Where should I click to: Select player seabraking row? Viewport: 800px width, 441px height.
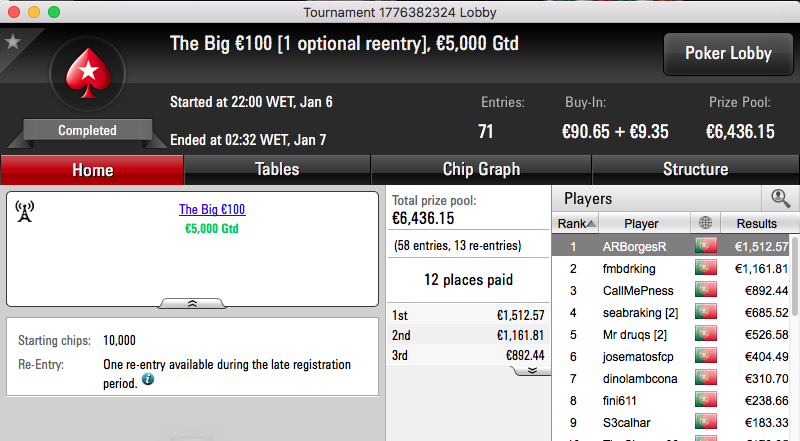click(671, 312)
